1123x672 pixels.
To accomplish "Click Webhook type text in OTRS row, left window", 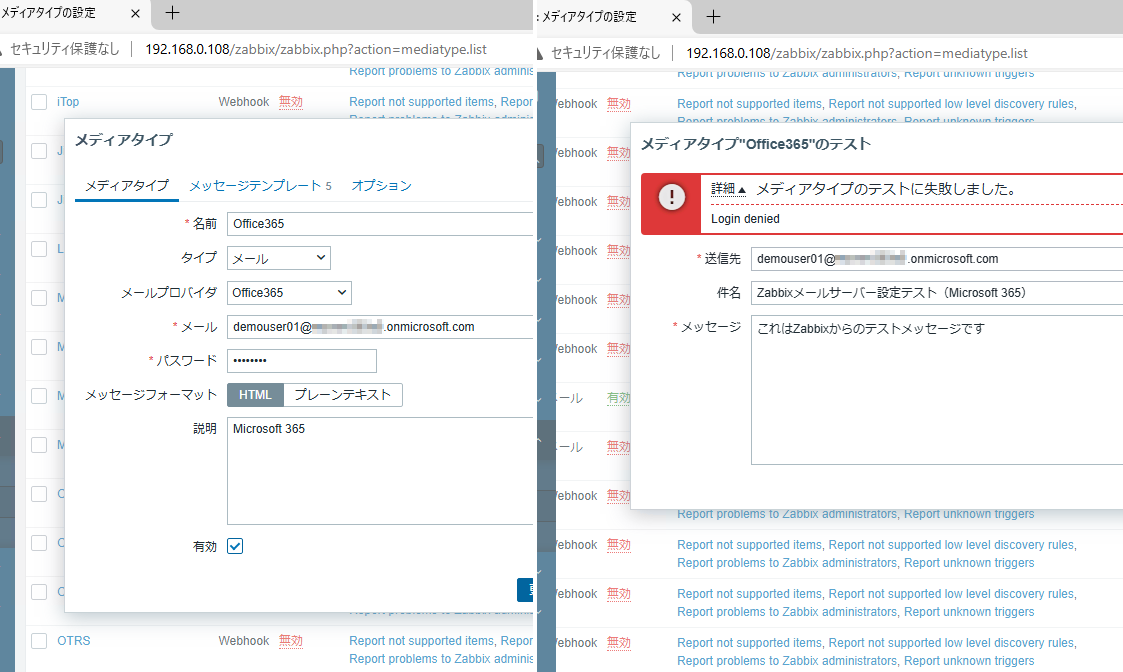I will click(244, 640).
